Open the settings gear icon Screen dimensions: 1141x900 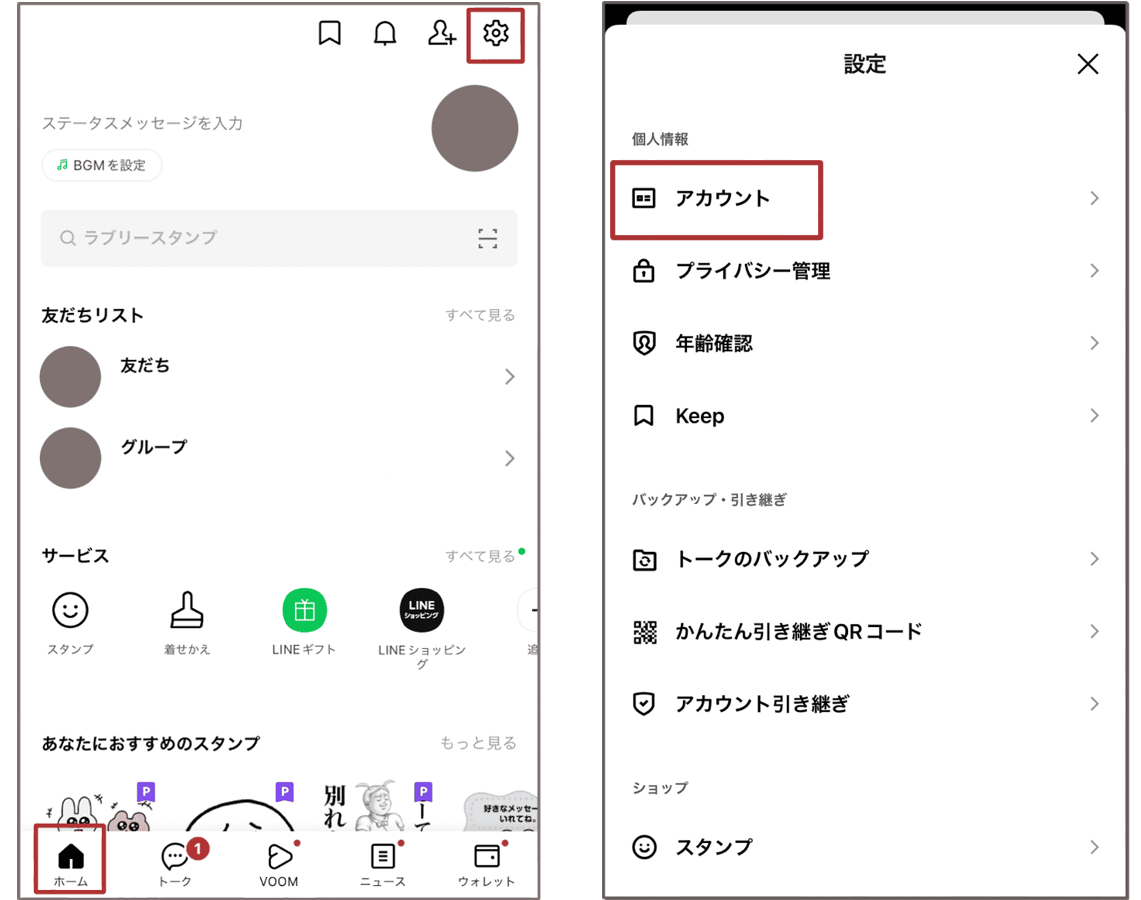(495, 33)
